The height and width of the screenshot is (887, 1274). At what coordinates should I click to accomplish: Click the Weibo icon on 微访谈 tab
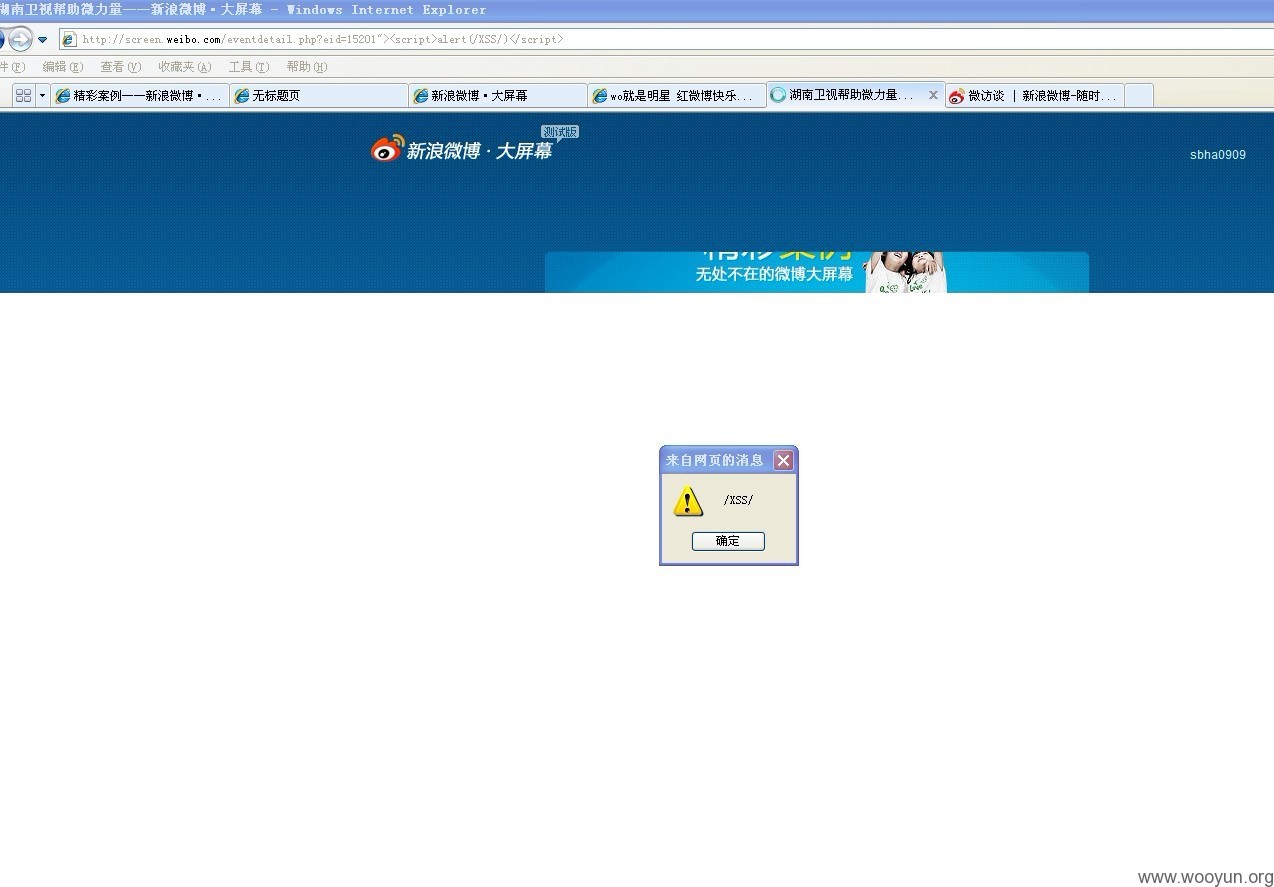tap(957, 96)
